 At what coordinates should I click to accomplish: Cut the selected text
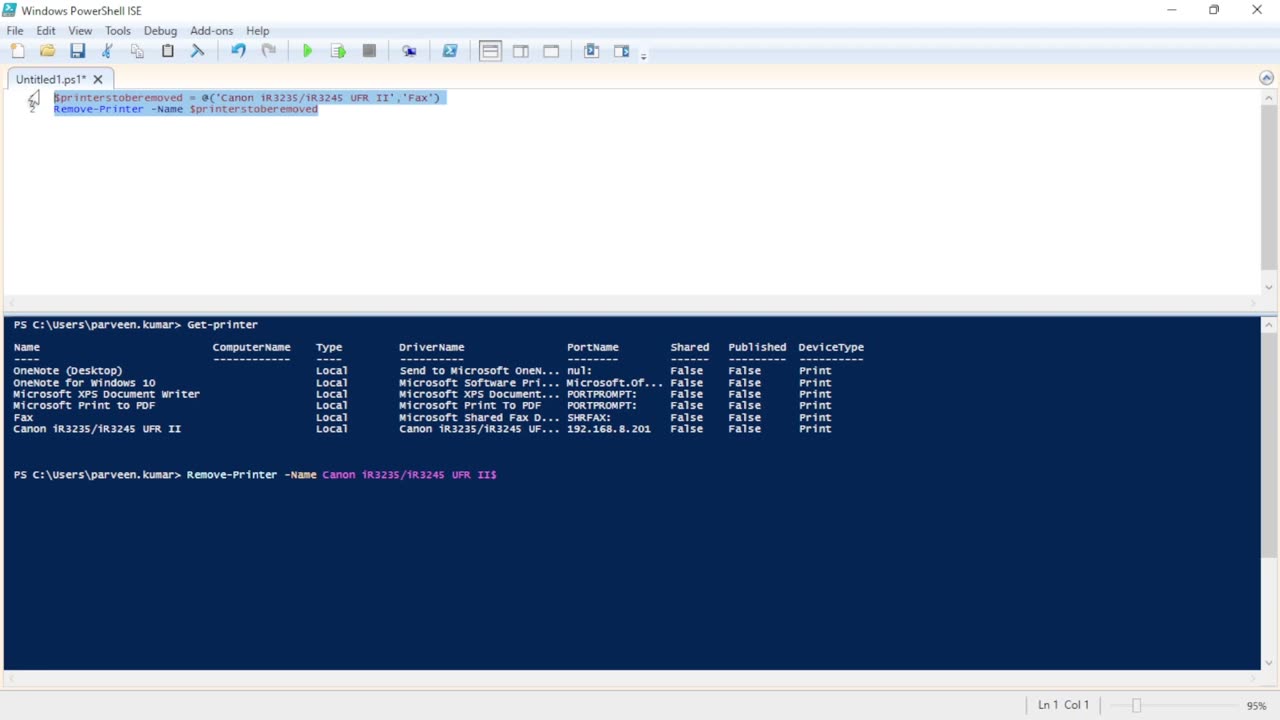pyautogui.click(x=107, y=51)
